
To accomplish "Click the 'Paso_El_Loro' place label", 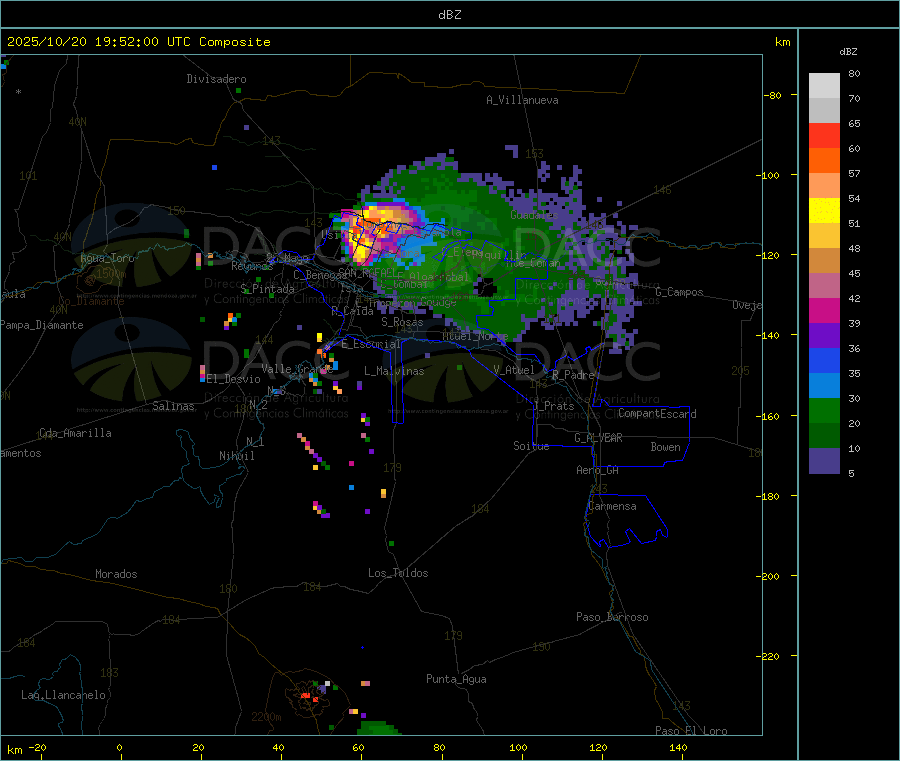I will point(691,731).
